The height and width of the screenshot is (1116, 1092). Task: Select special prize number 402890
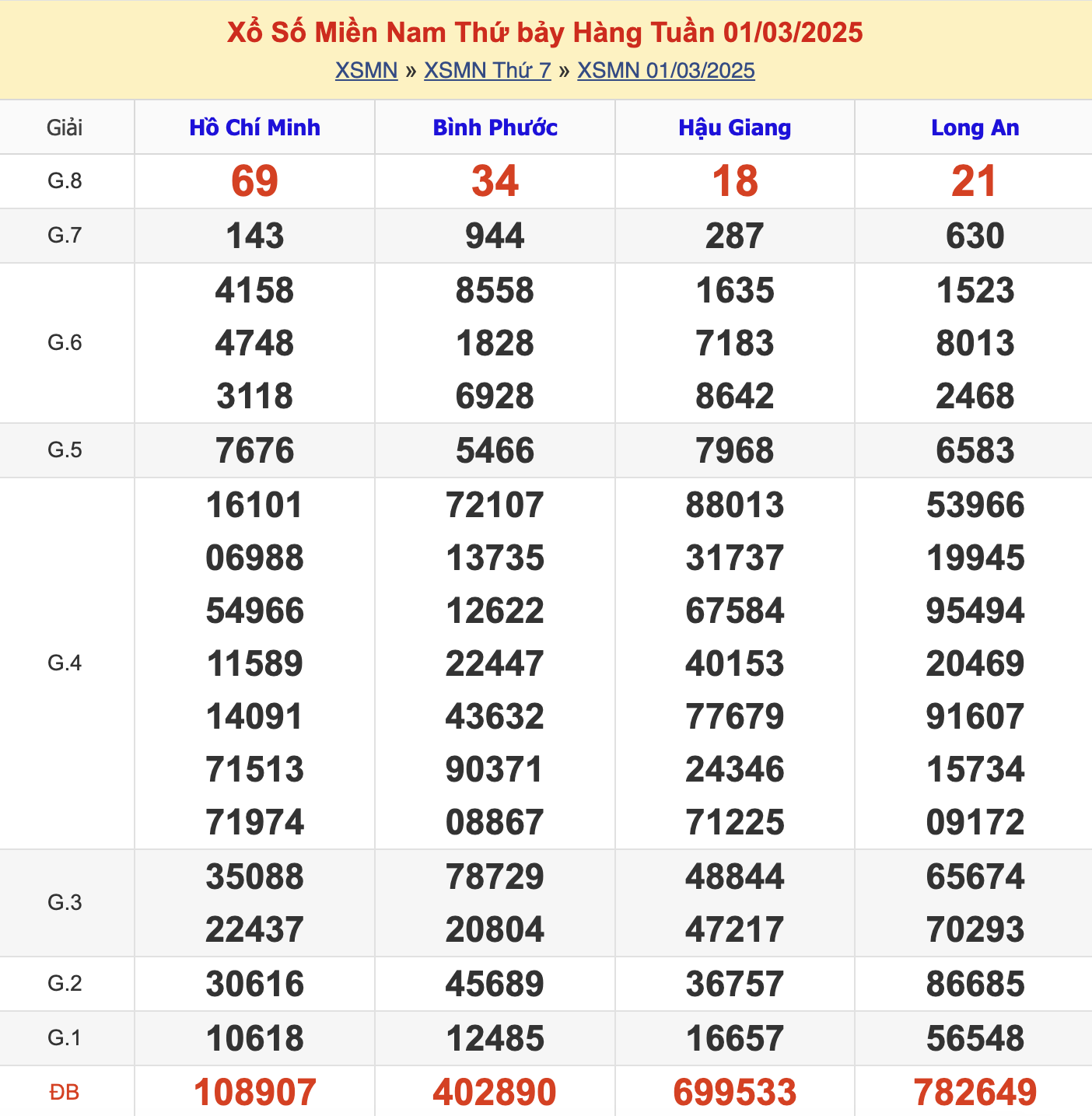pyautogui.click(x=495, y=1093)
